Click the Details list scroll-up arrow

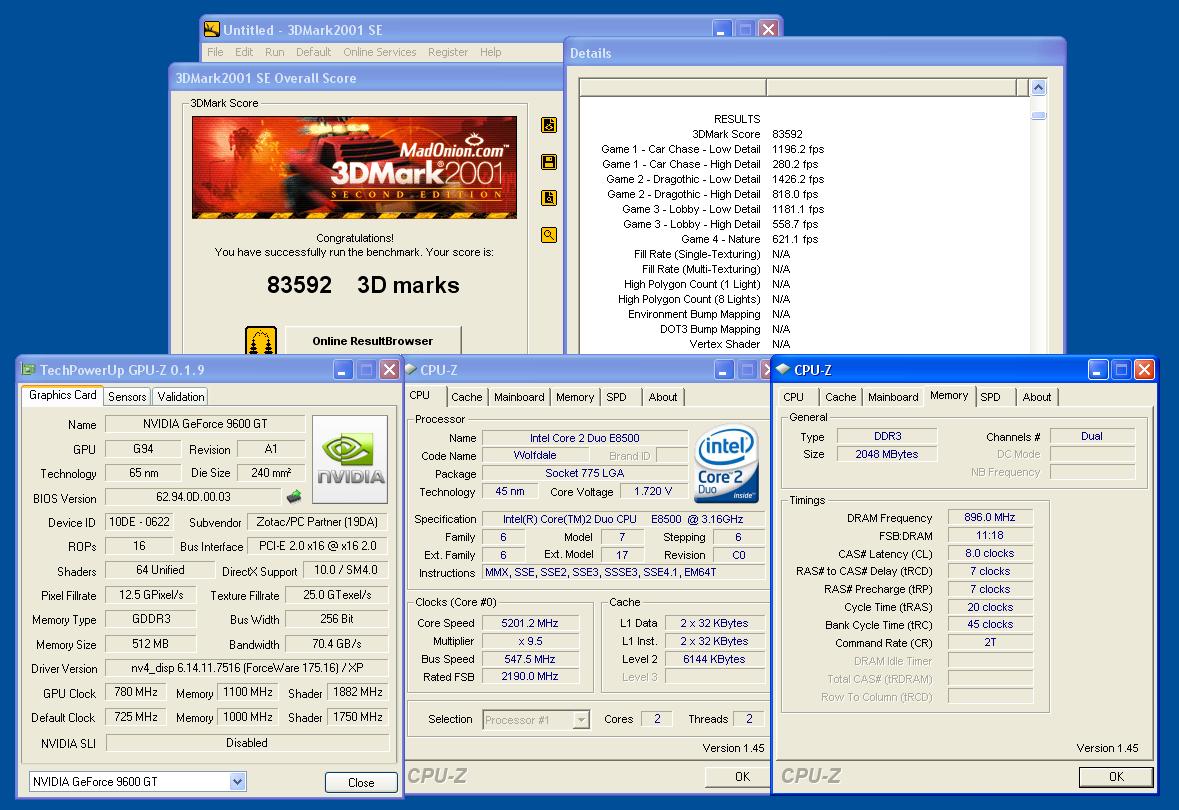click(x=1038, y=87)
